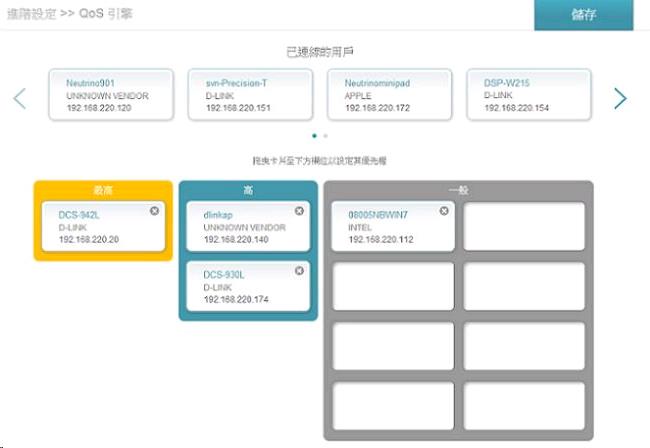
Task: Remove dlinkap card from high priority
Action: [299, 211]
